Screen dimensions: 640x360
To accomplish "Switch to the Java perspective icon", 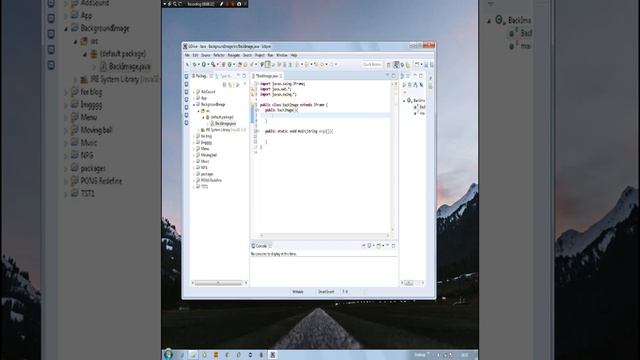I will point(396,65).
